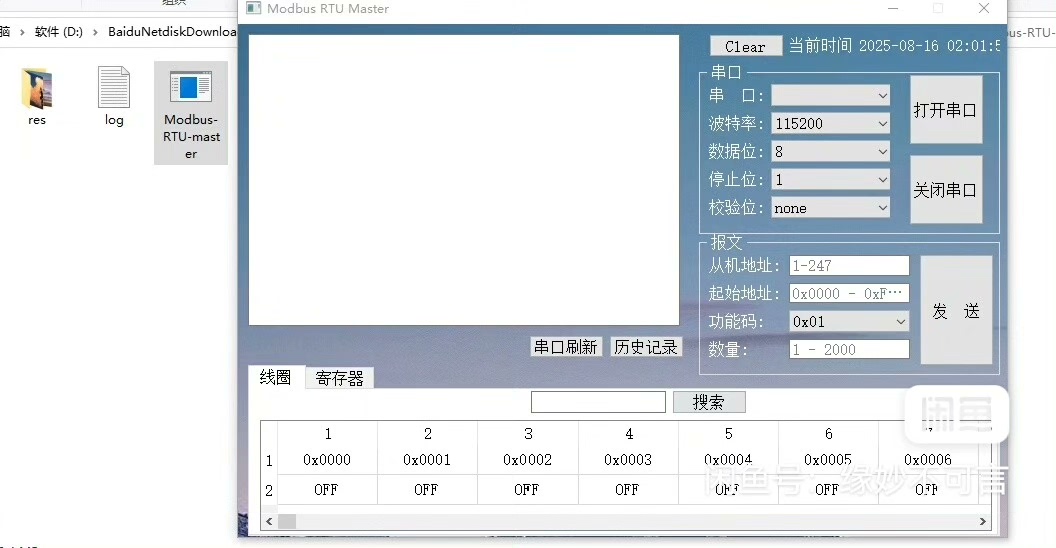The width and height of the screenshot is (1056, 548).
Task: Open the 校验位 parity dropdown
Action: click(830, 208)
